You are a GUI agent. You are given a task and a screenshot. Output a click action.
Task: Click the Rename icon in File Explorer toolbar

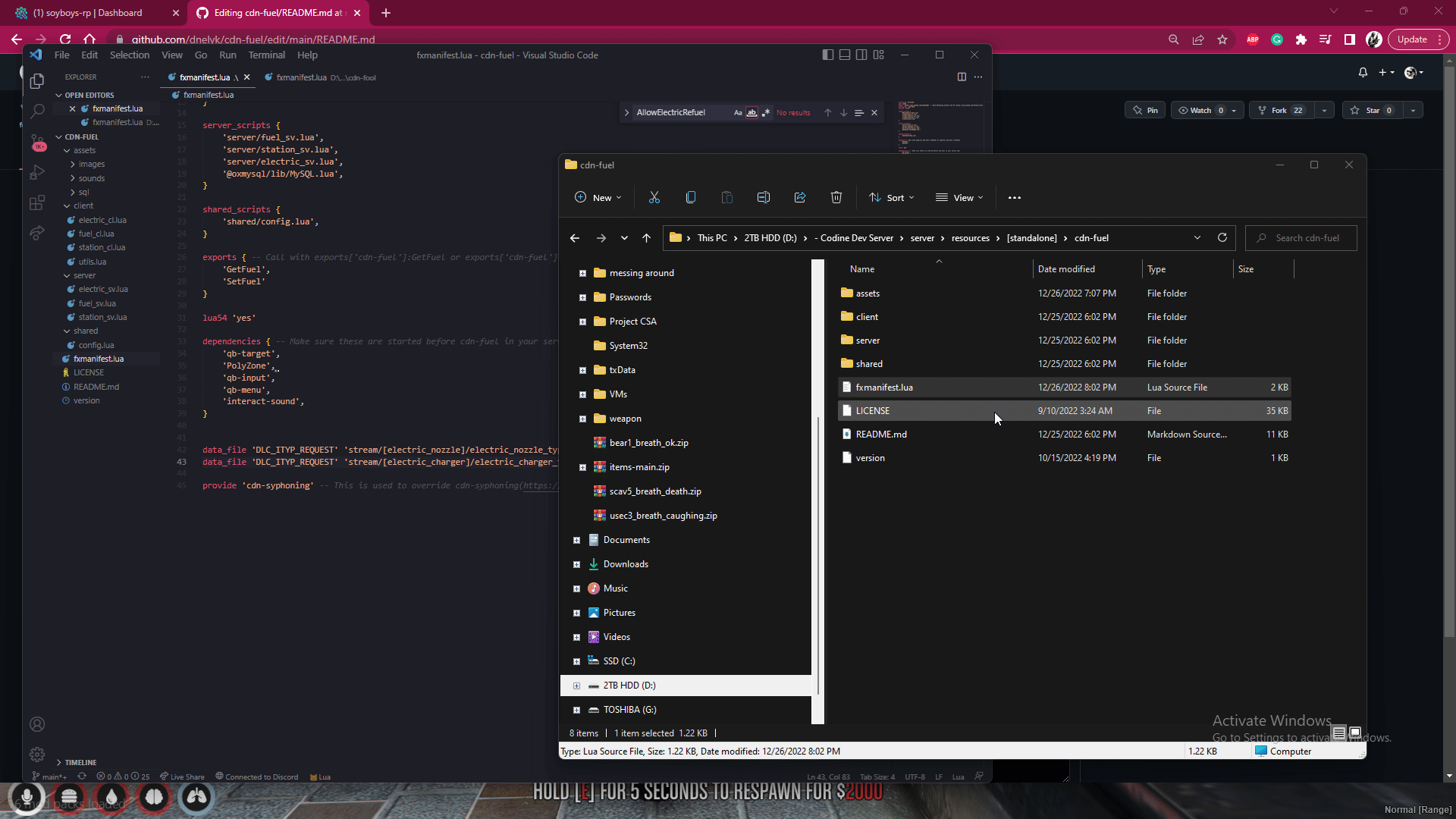[x=763, y=197]
